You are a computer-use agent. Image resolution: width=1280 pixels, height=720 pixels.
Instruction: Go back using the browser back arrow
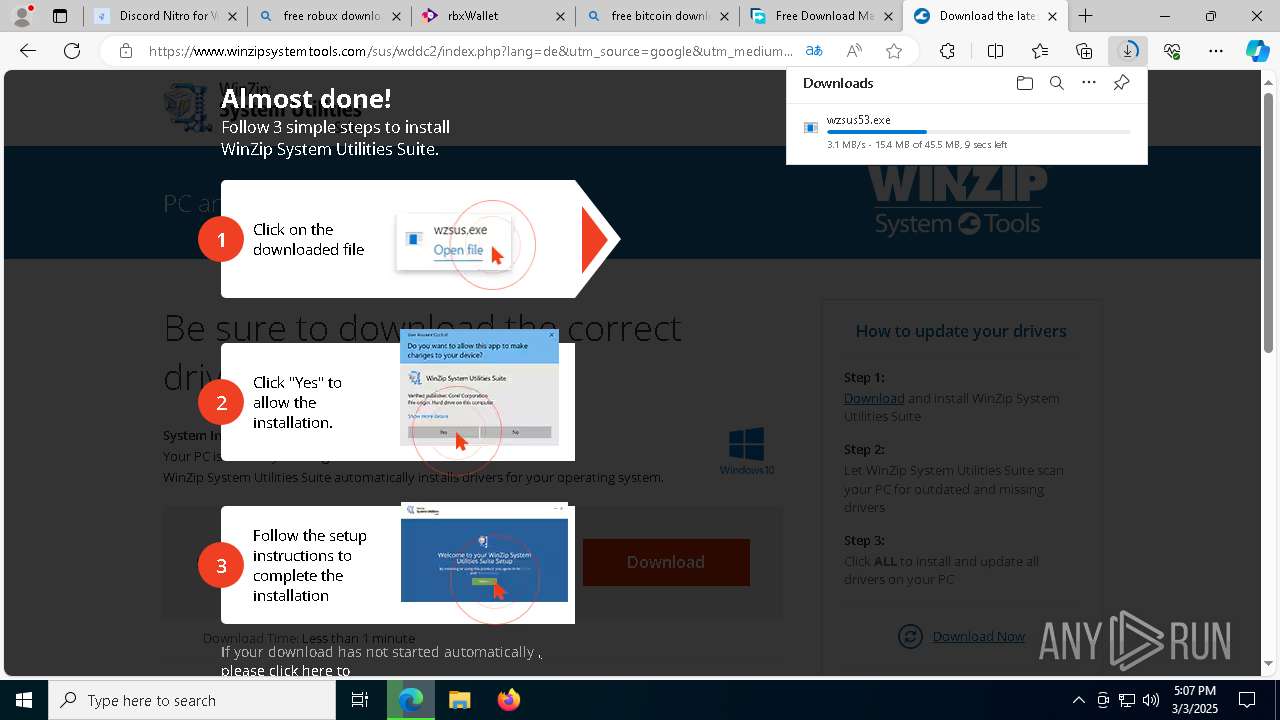click(28, 51)
